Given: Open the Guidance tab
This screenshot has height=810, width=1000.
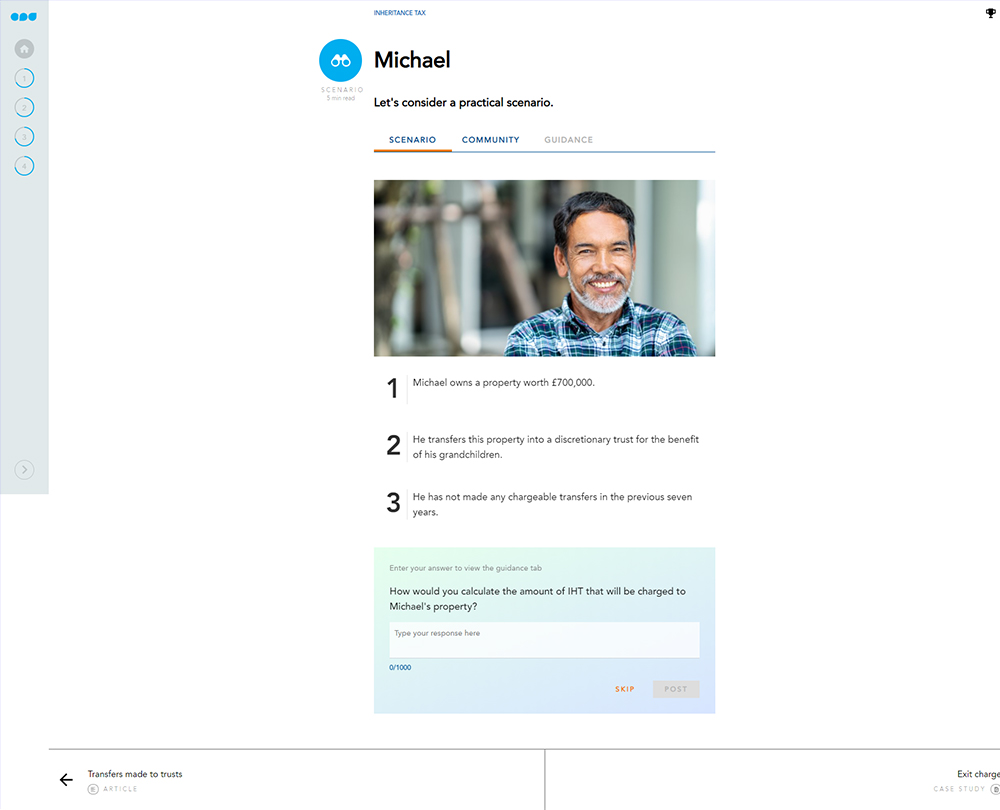Looking at the screenshot, I should click(568, 140).
